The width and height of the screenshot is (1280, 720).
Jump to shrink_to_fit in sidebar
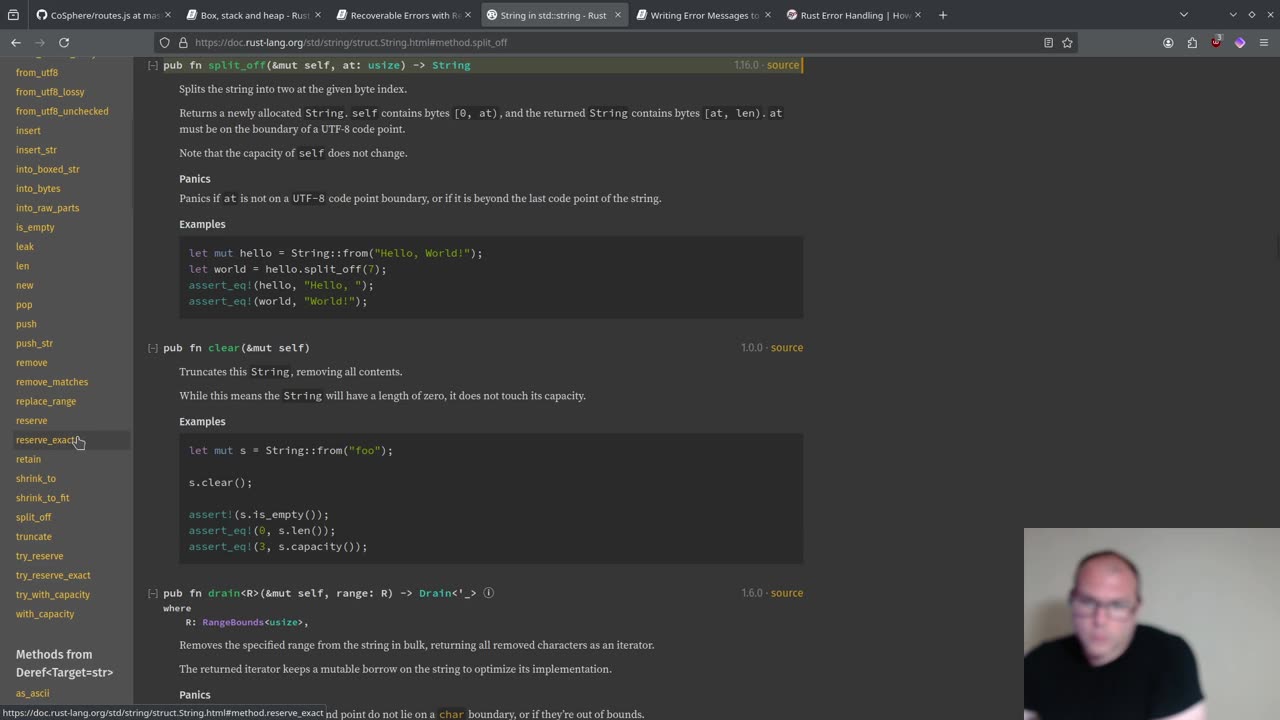point(43,498)
